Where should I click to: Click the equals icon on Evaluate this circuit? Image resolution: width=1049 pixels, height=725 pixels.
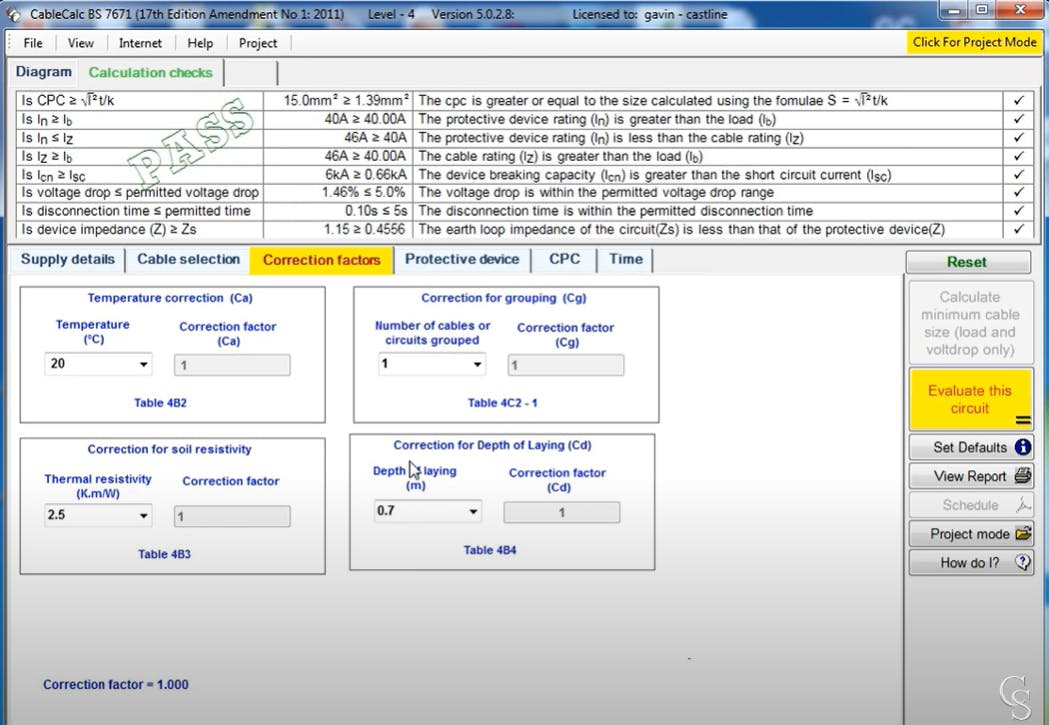pos(1023,421)
